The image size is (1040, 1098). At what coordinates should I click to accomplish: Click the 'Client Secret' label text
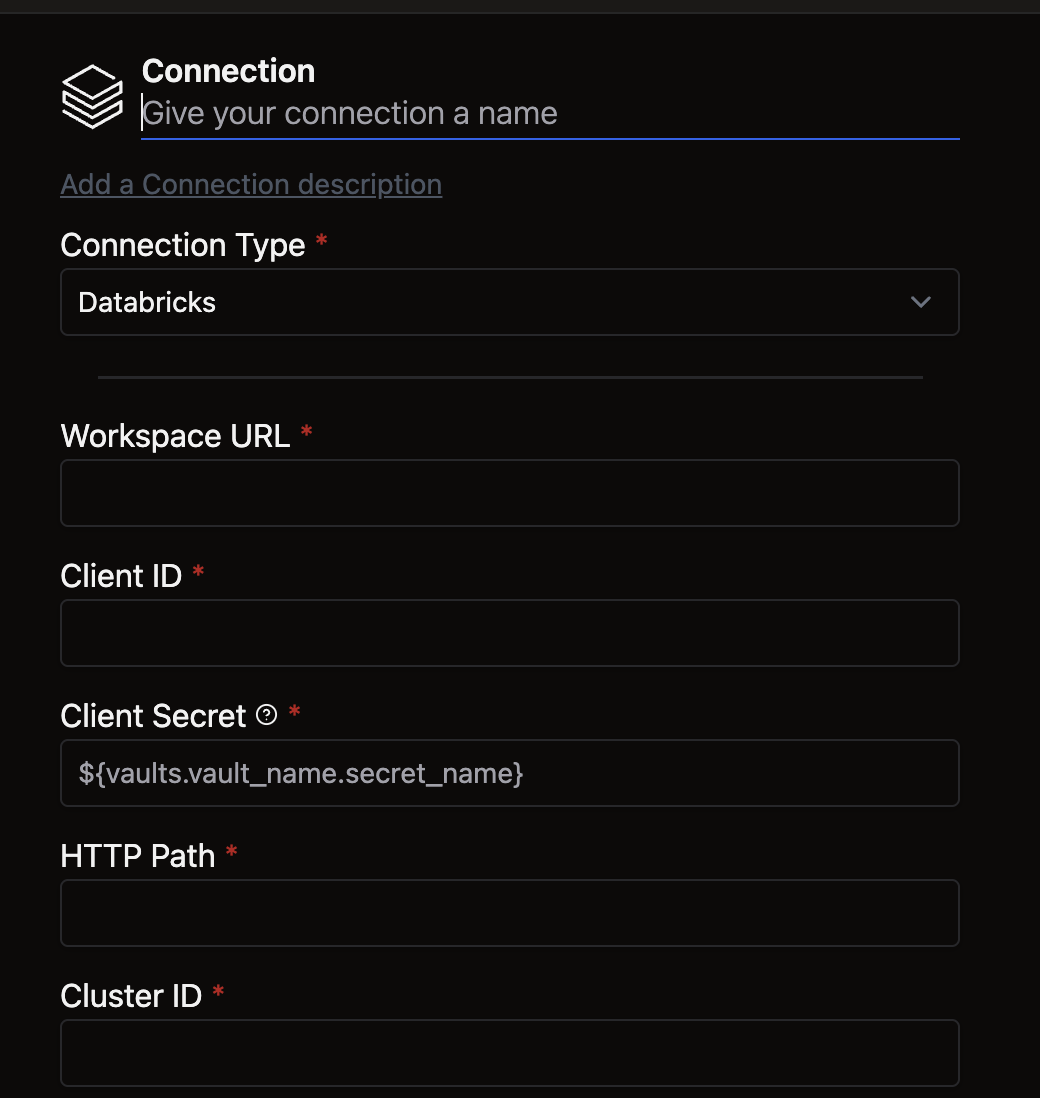click(153, 716)
